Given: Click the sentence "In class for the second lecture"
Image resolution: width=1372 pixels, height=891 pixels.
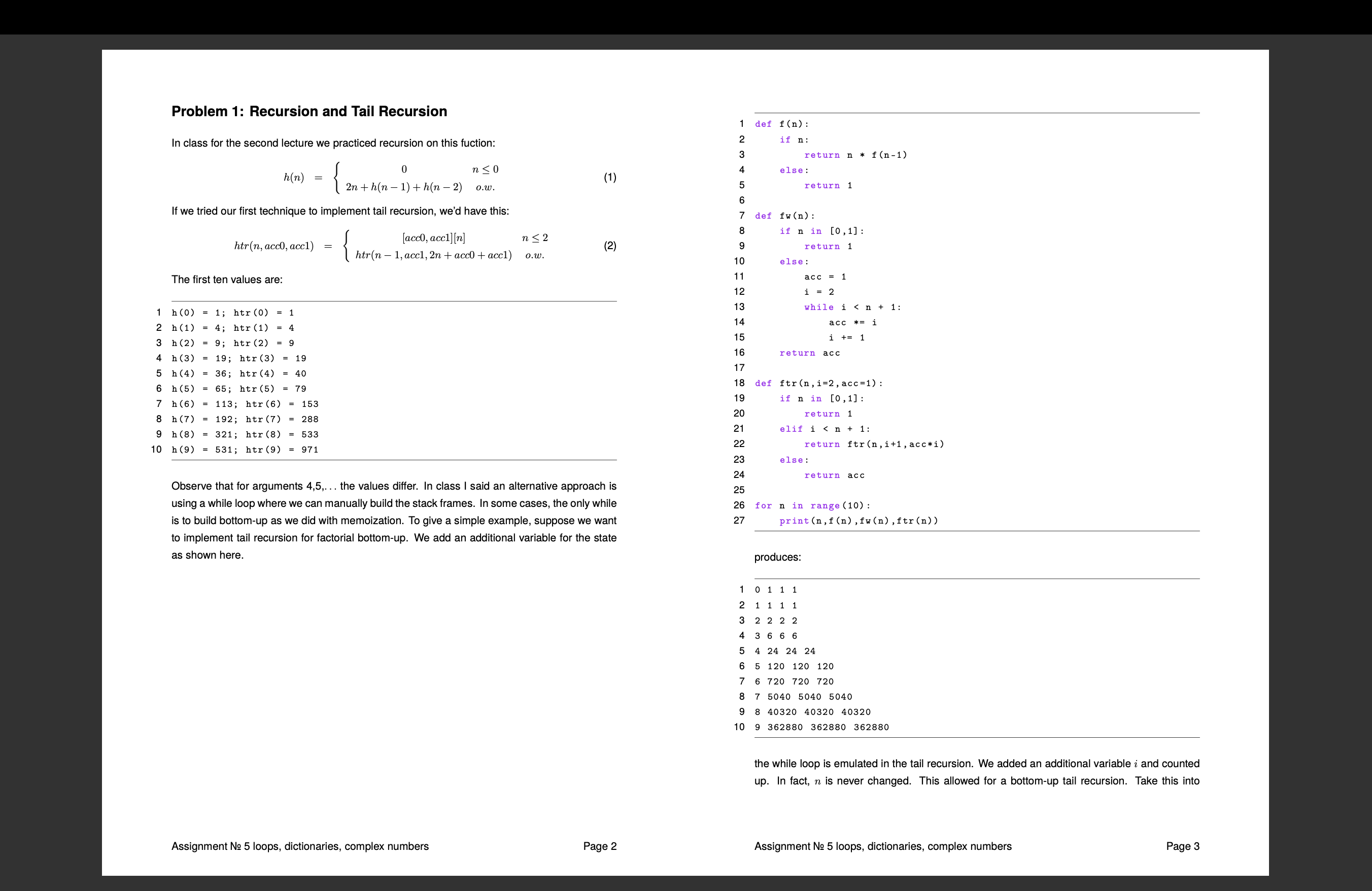Looking at the screenshot, I should click(x=333, y=143).
